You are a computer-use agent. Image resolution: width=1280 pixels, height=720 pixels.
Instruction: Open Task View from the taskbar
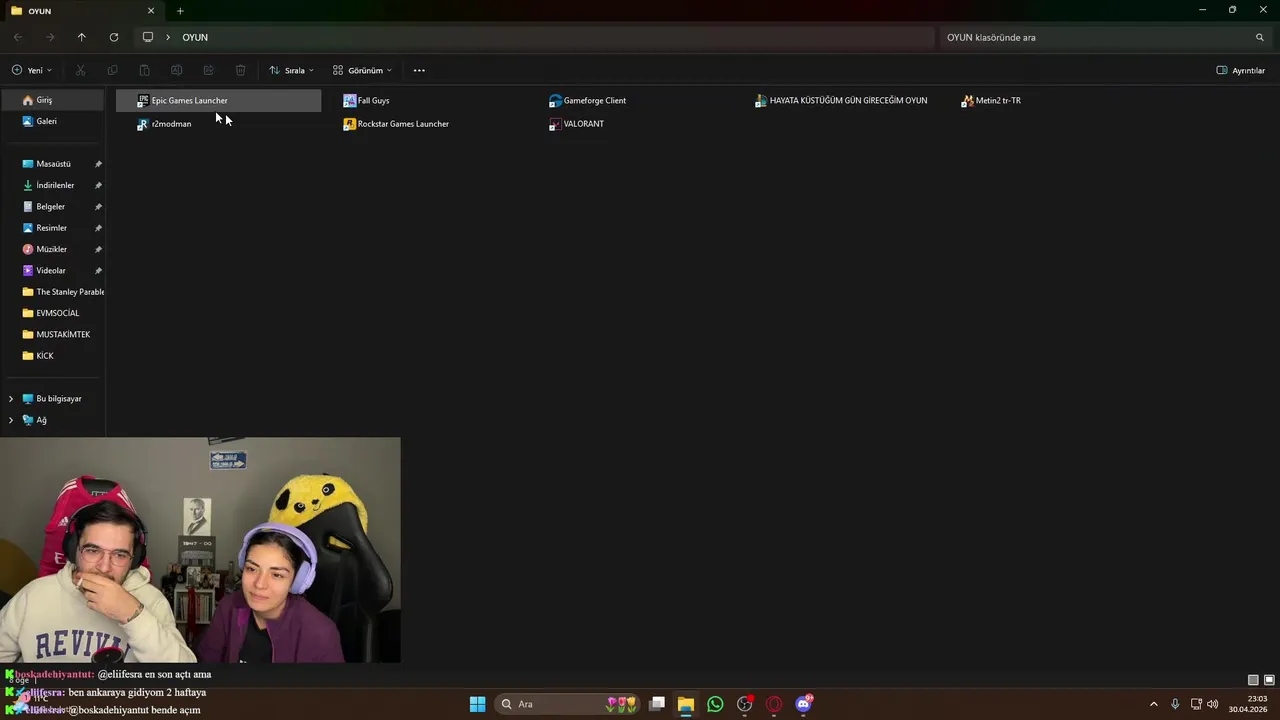(657, 704)
